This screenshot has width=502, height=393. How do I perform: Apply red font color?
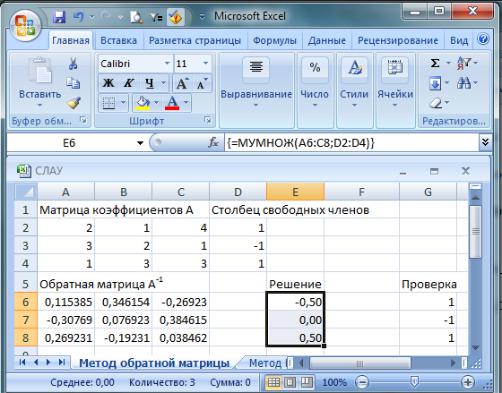[172, 103]
